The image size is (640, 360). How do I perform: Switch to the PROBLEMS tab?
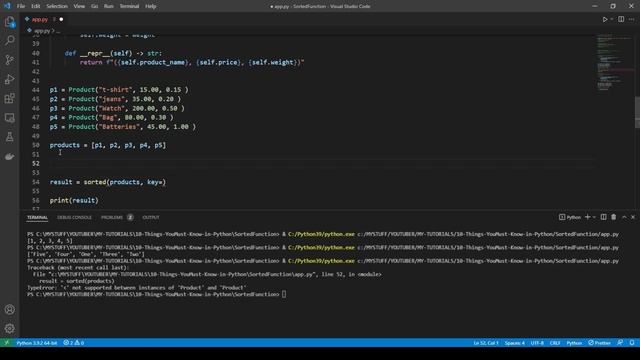(x=112, y=218)
